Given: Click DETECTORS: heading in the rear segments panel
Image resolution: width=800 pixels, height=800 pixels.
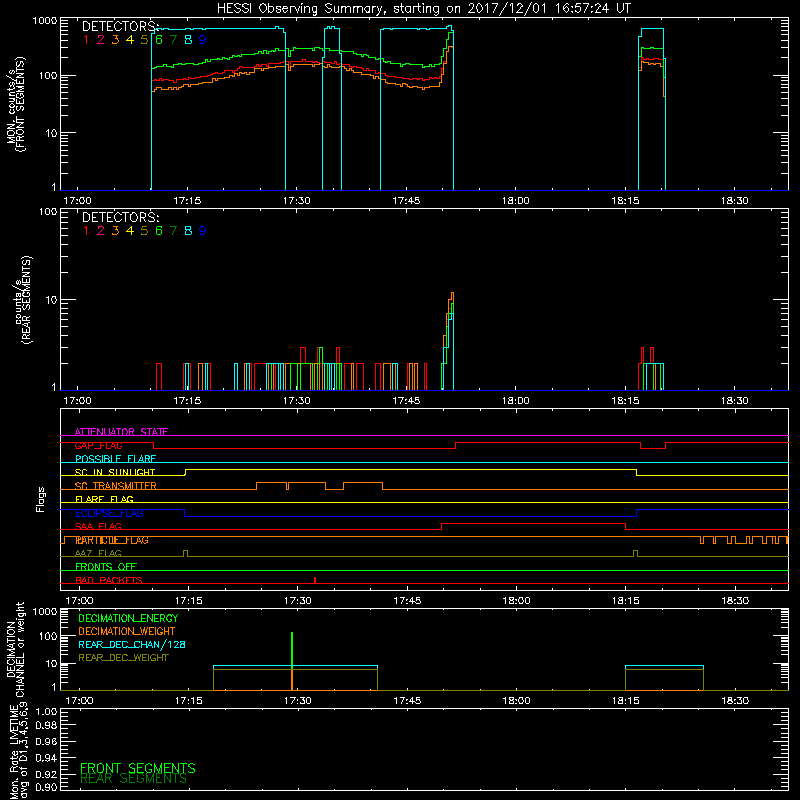Looking at the screenshot, I should click(x=121, y=217).
